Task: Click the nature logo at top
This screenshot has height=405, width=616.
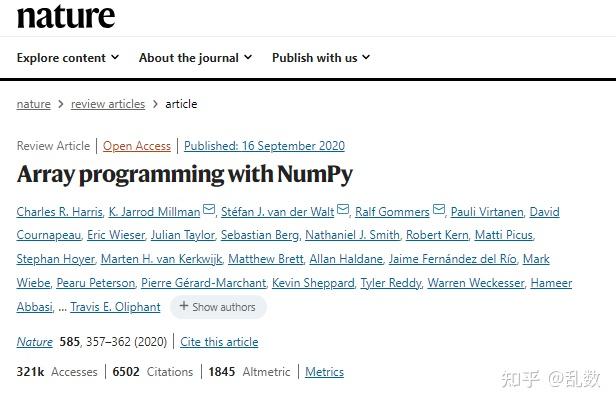Action: (66, 16)
